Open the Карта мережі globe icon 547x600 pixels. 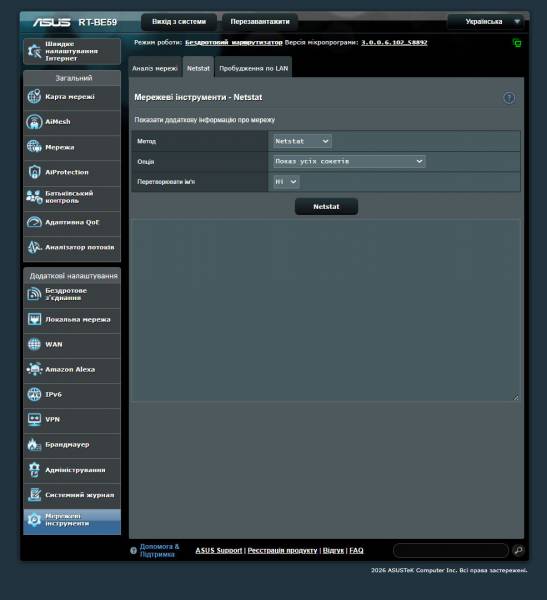tap(34, 96)
